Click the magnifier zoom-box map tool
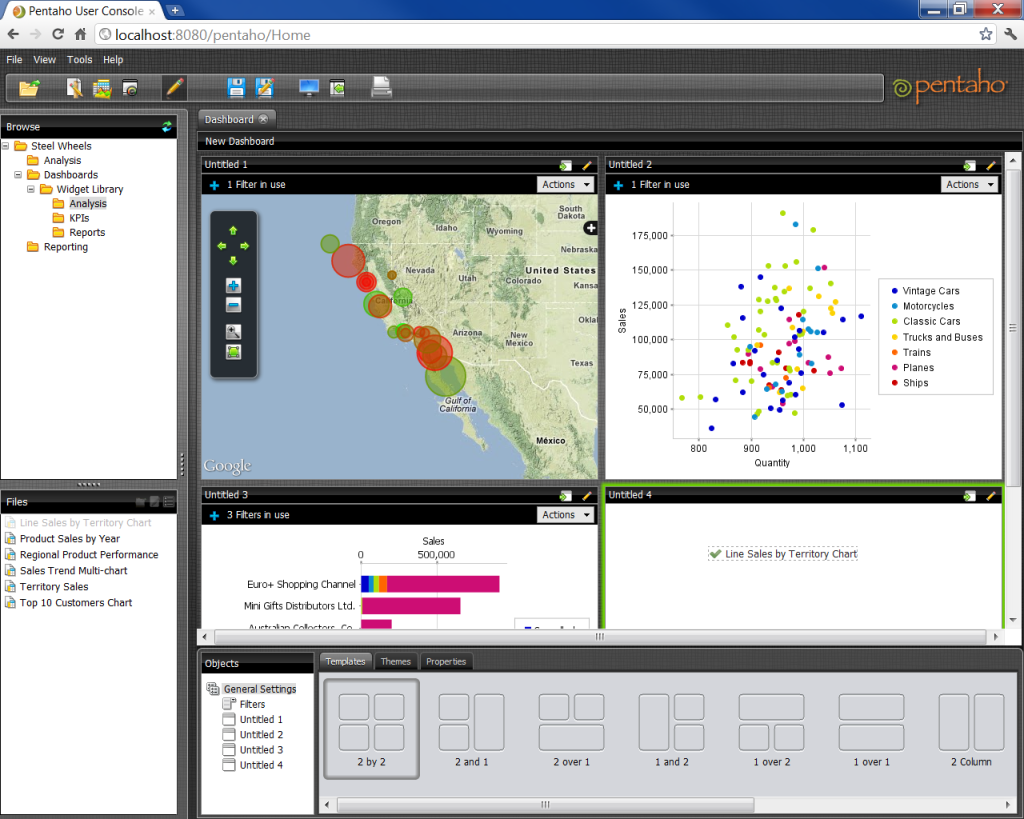Screen dimensions: 1024x819 (233, 332)
